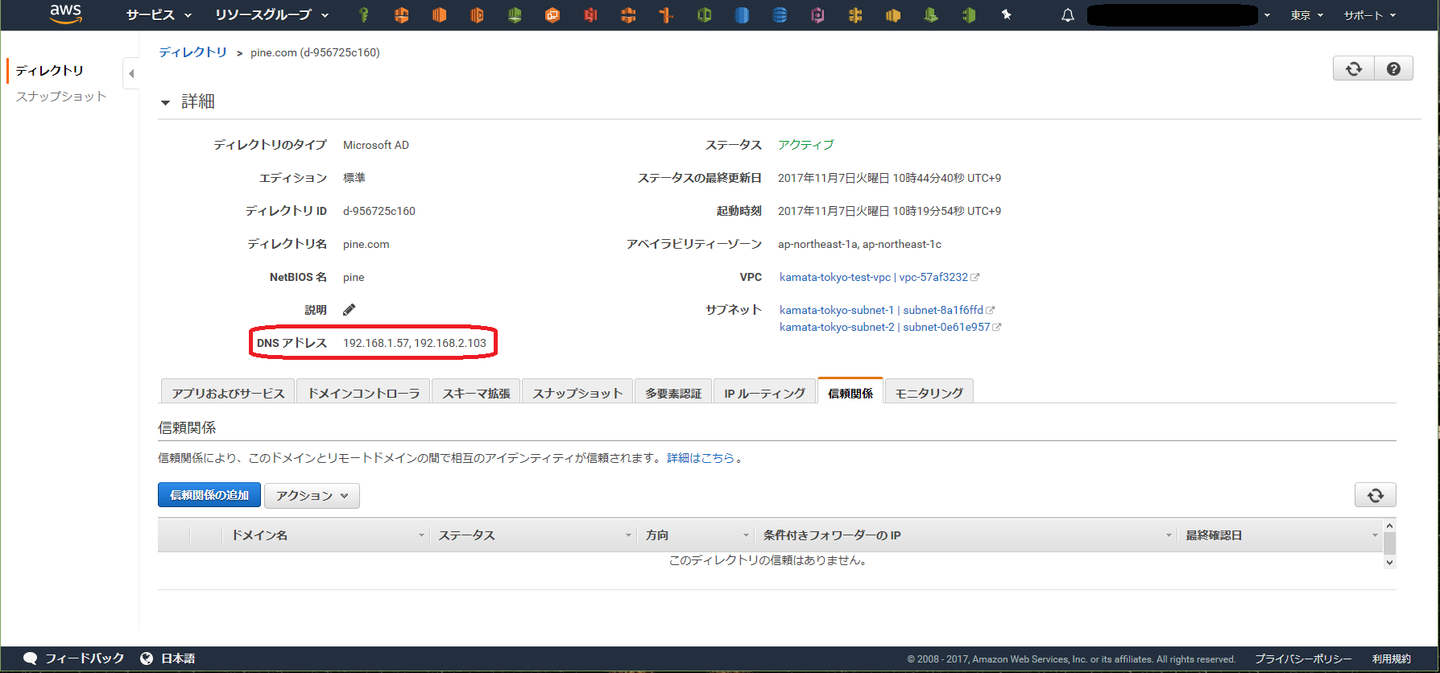This screenshot has height=673, width=1440.
Task: Refresh the page with the top refresh button
Action: click(x=1353, y=68)
